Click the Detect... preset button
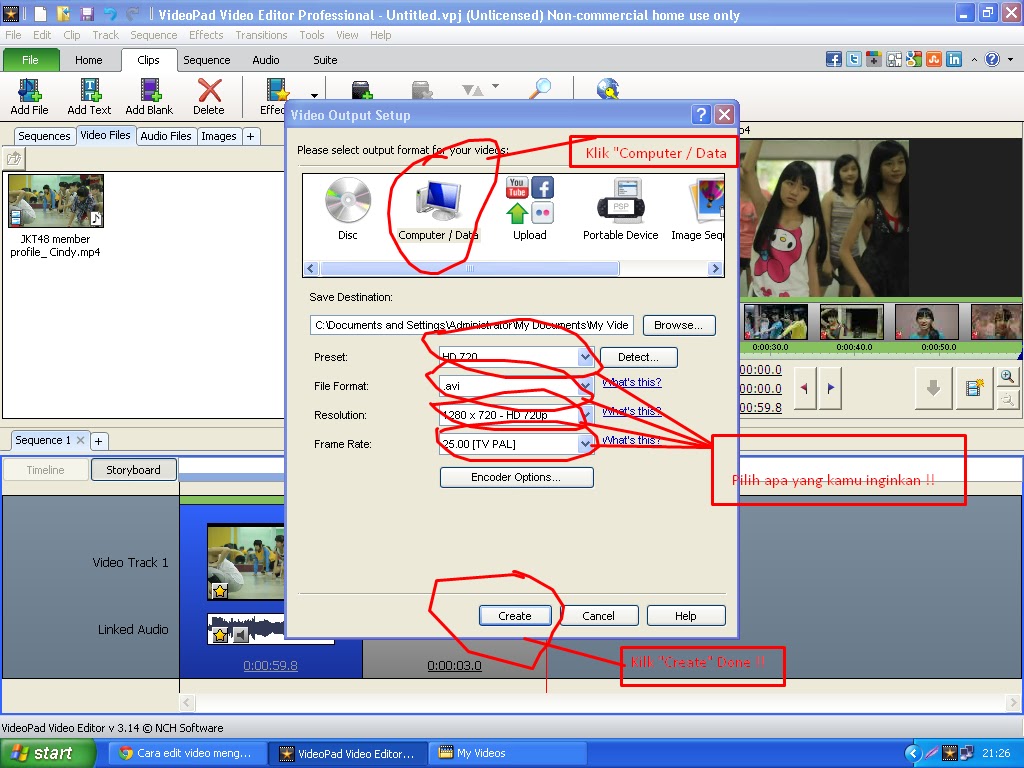The image size is (1024, 768). 638,357
